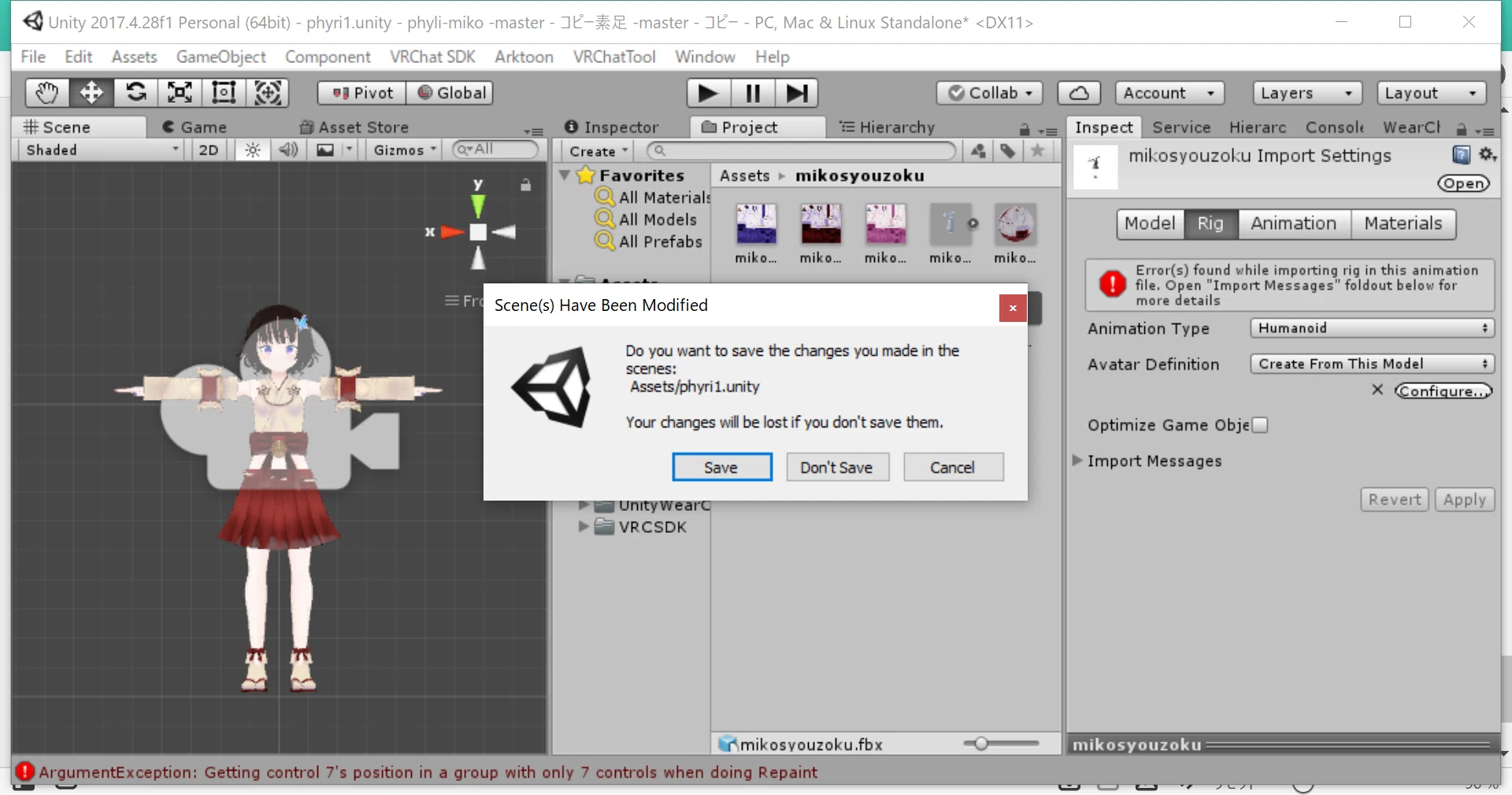The image size is (1512, 795).
Task: Open the Arktoon menu
Action: coord(524,57)
